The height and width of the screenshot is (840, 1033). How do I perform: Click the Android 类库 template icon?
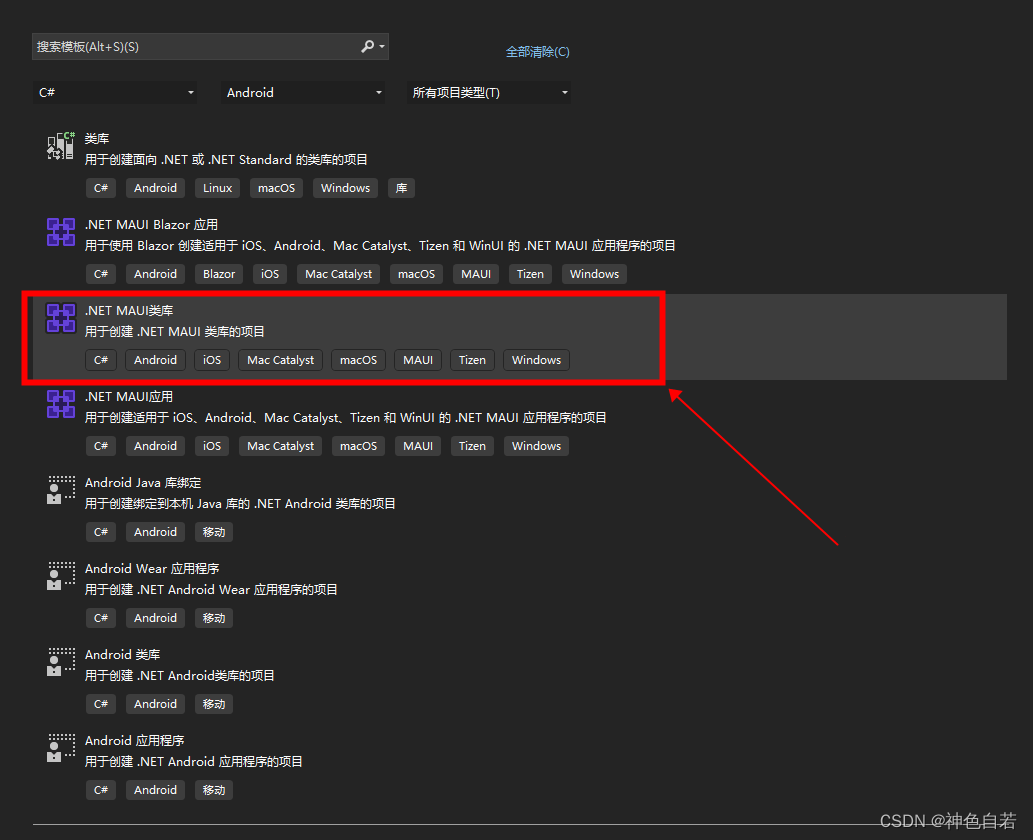[x=61, y=662]
